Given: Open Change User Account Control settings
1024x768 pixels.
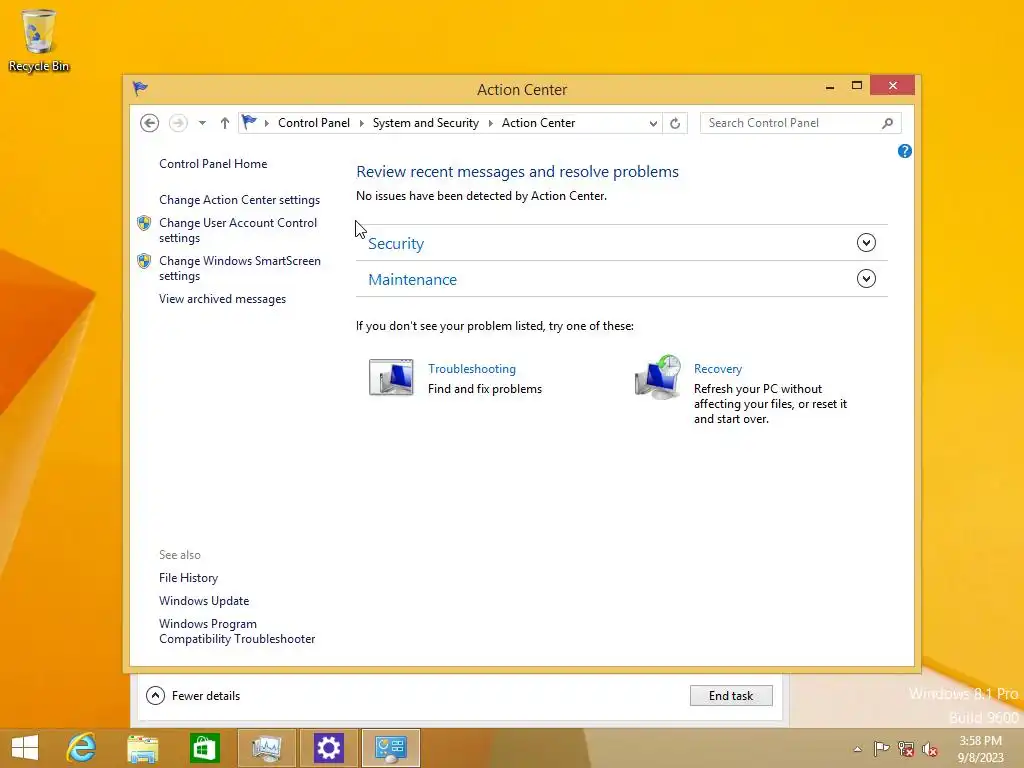Looking at the screenshot, I should [238, 230].
